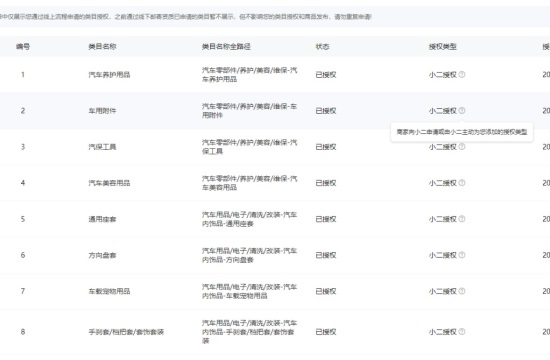Click the 已授权 status in the 车载宠物用品 row
The width and height of the screenshot is (550, 360).
[326, 292]
